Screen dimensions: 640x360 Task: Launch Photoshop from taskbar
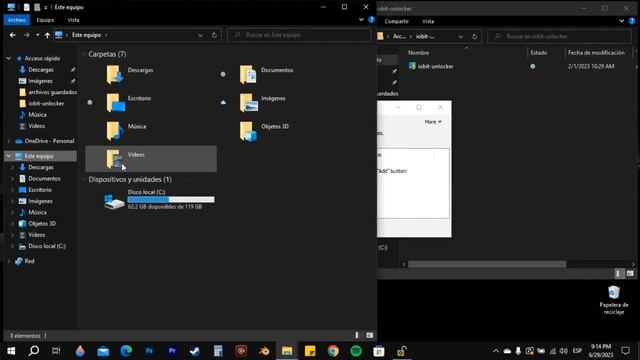(149, 351)
